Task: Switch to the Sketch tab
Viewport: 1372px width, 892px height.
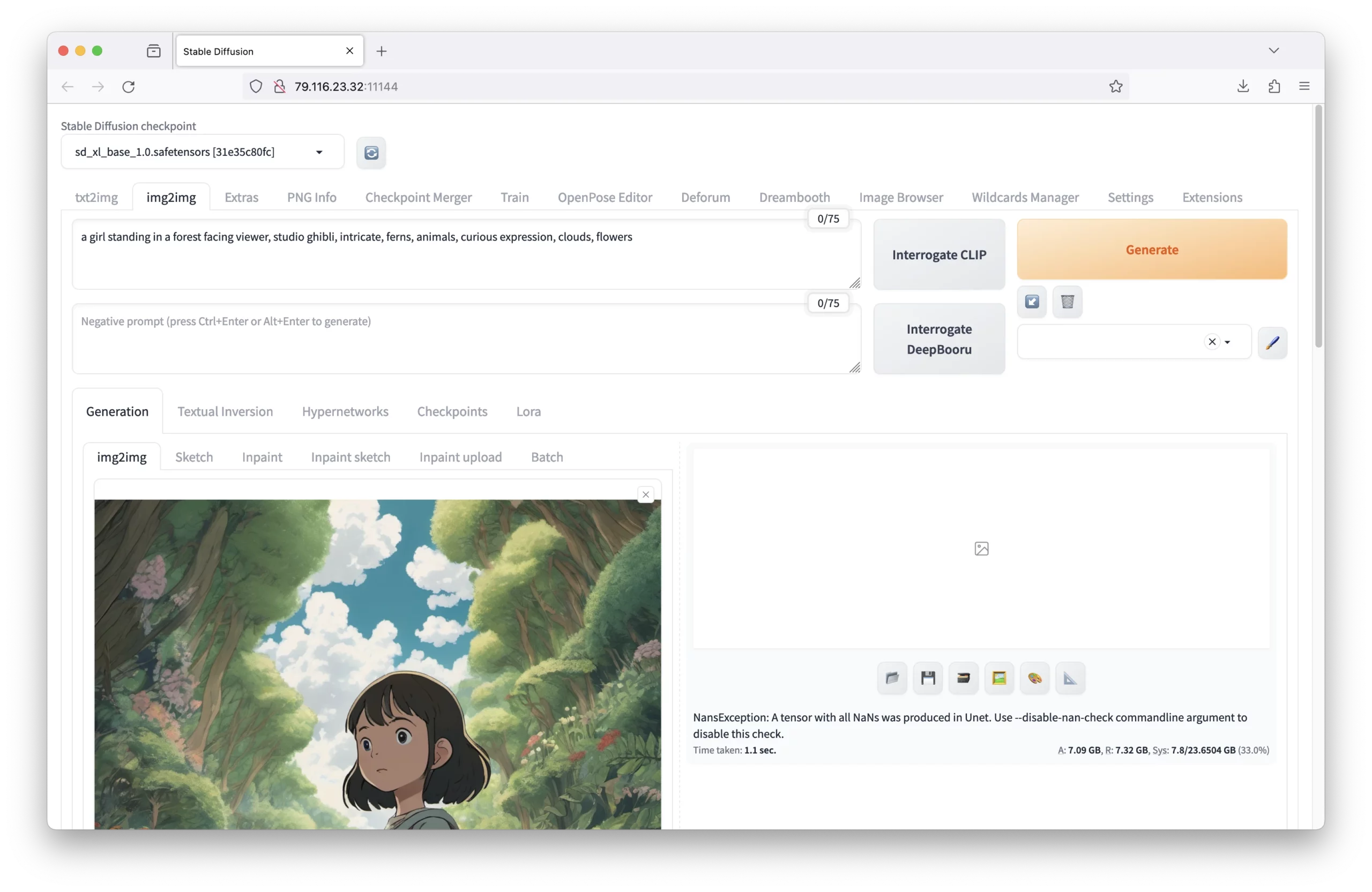Action: click(193, 457)
